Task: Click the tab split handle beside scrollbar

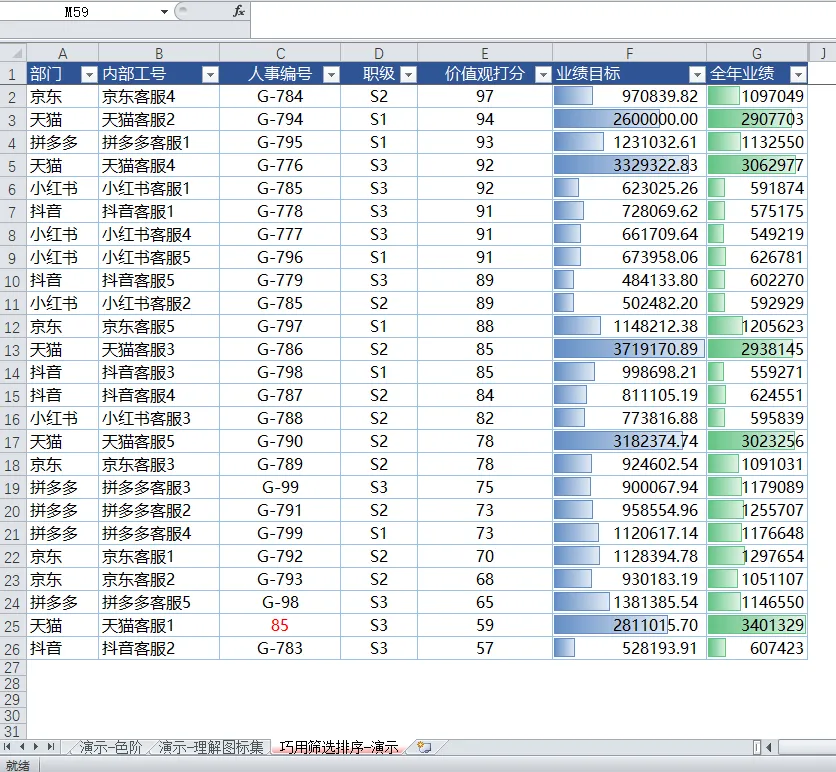Action: click(757, 747)
